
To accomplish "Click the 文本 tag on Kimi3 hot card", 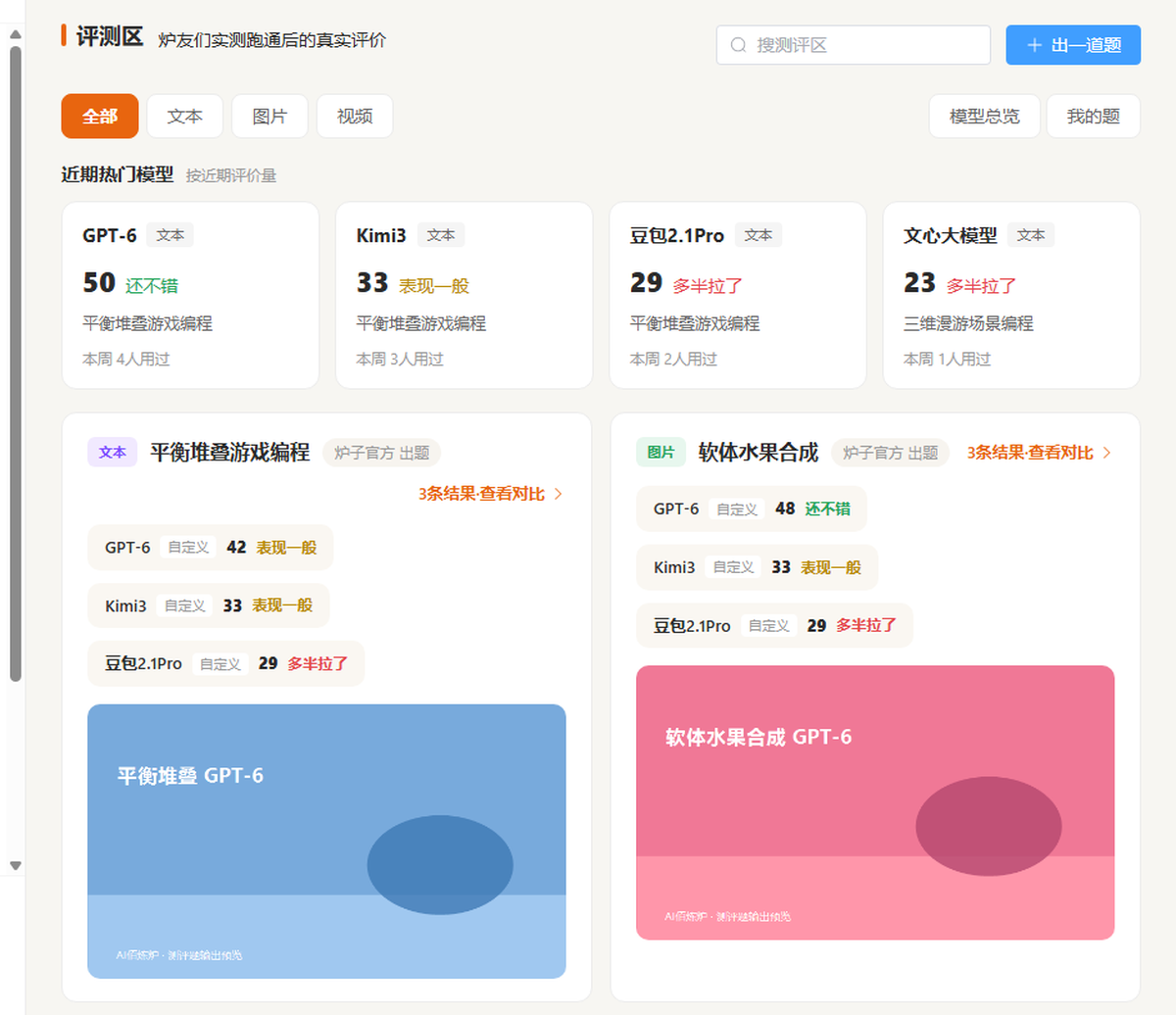I will coord(441,235).
